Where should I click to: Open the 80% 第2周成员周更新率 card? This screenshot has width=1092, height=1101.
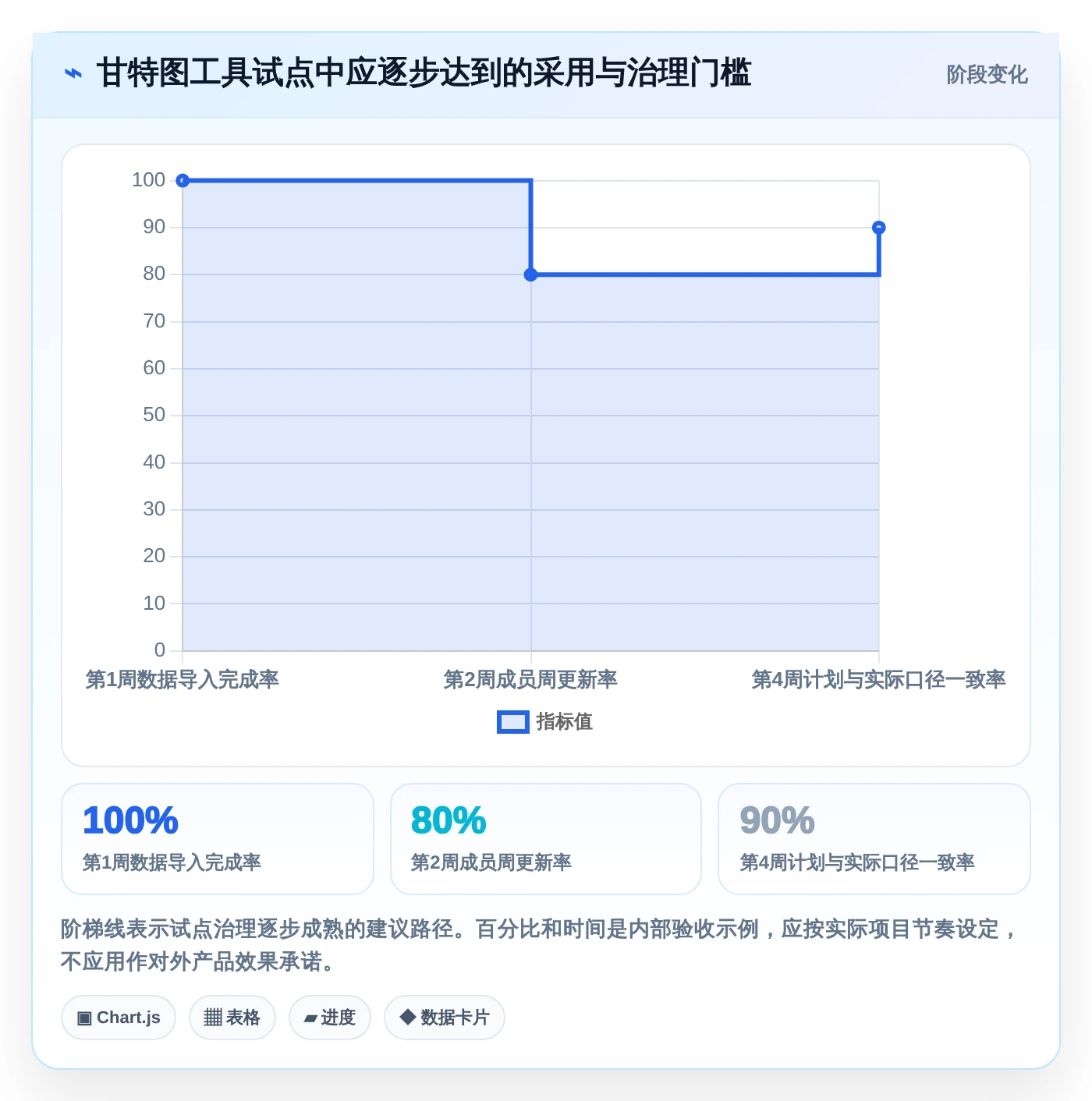546,839
